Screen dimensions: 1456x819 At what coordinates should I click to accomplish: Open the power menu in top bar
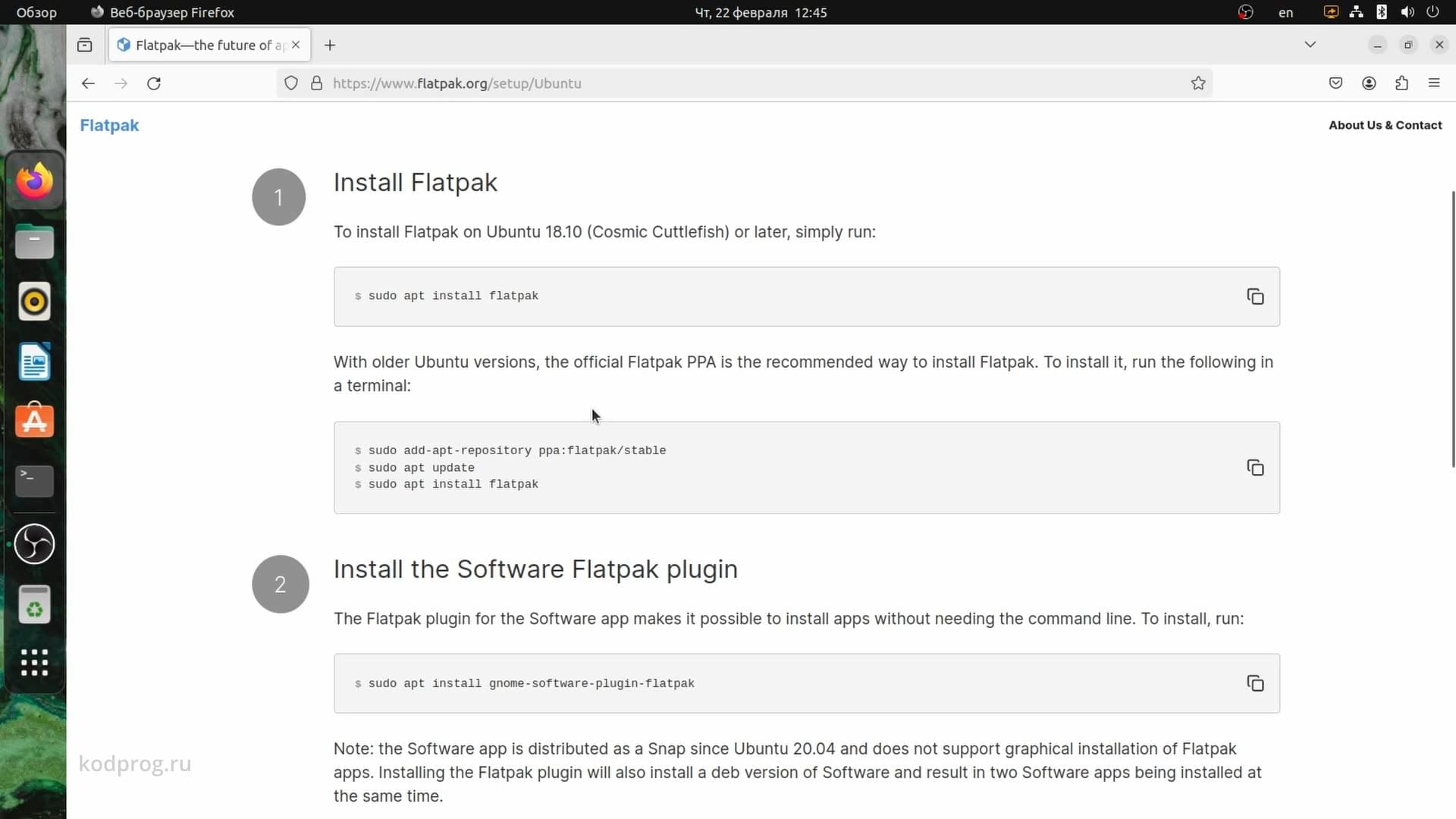(x=1432, y=12)
